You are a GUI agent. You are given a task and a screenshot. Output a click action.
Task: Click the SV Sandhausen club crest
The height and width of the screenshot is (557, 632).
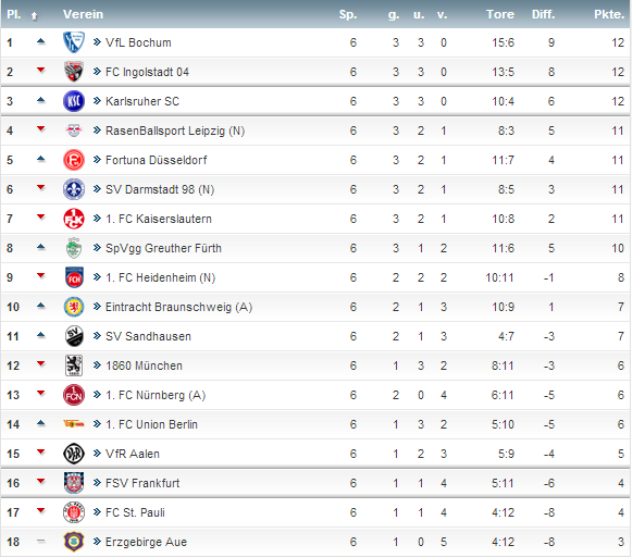click(74, 336)
